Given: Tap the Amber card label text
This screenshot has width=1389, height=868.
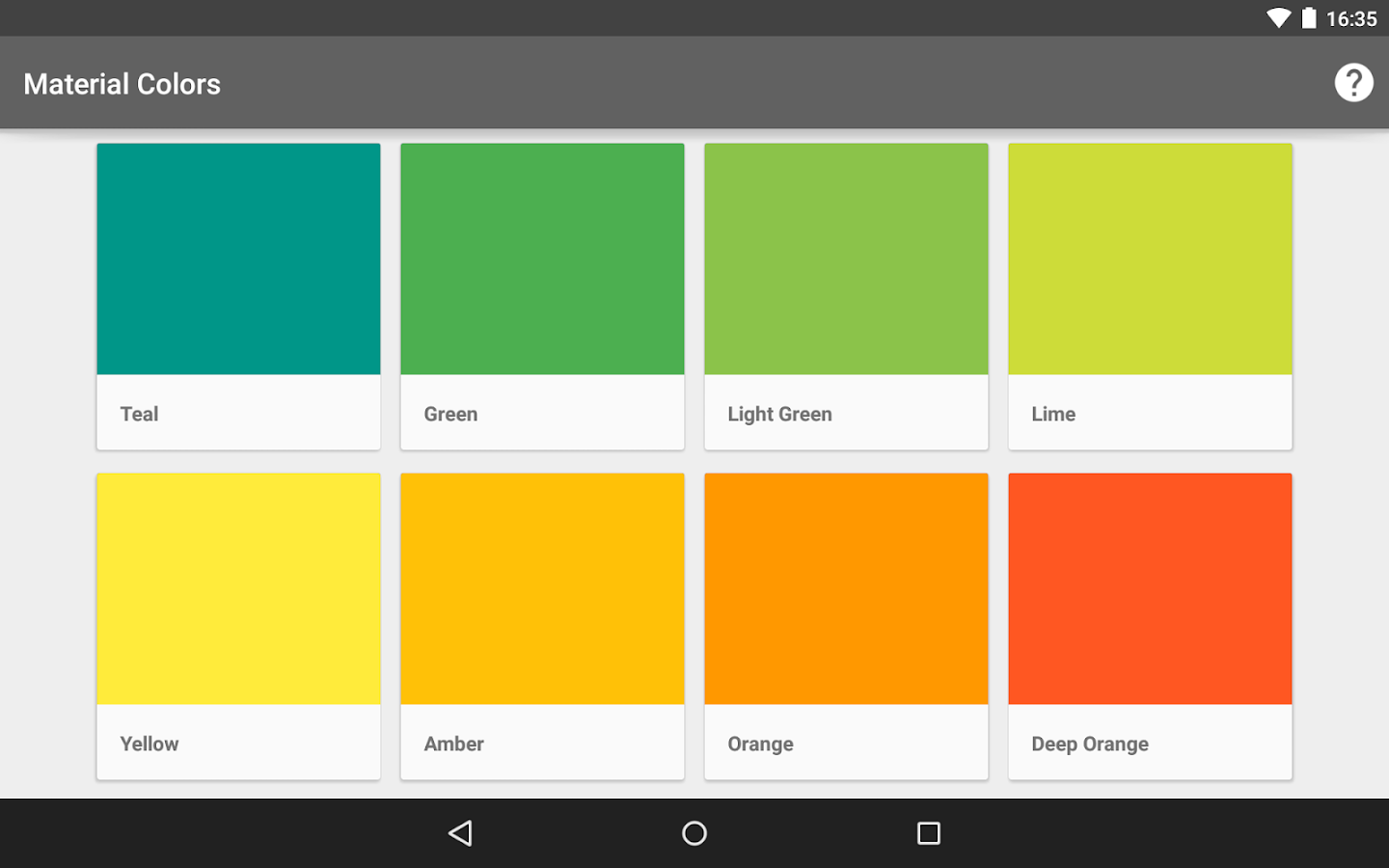Looking at the screenshot, I should point(453,744).
